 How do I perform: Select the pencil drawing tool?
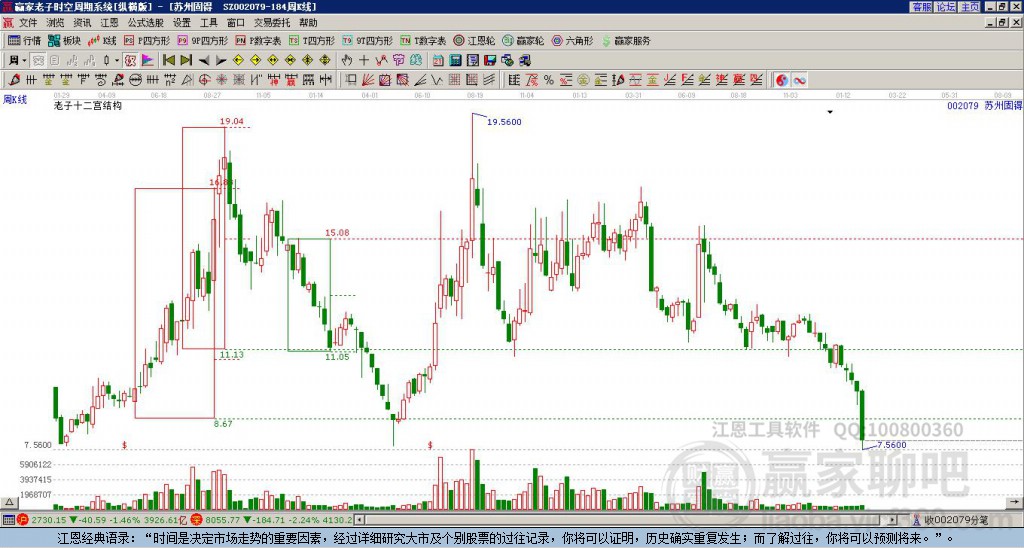coord(14,80)
